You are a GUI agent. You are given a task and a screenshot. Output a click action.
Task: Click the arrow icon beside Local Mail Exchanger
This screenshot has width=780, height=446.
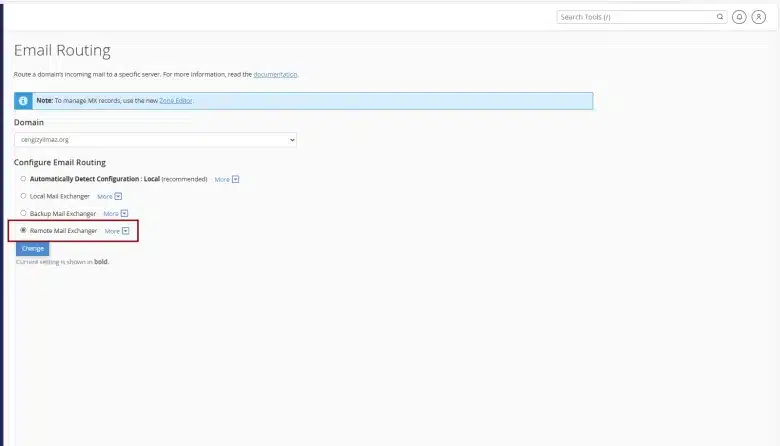pyautogui.click(x=118, y=197)
